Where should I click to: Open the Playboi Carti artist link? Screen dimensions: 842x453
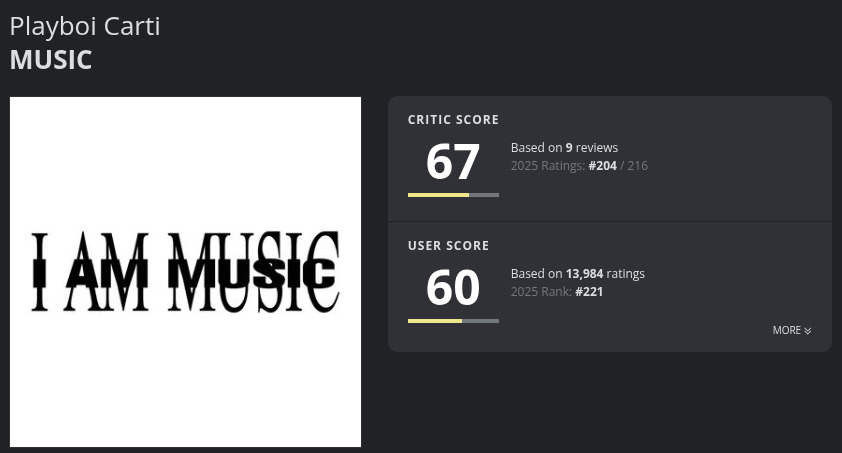[85, 26]
